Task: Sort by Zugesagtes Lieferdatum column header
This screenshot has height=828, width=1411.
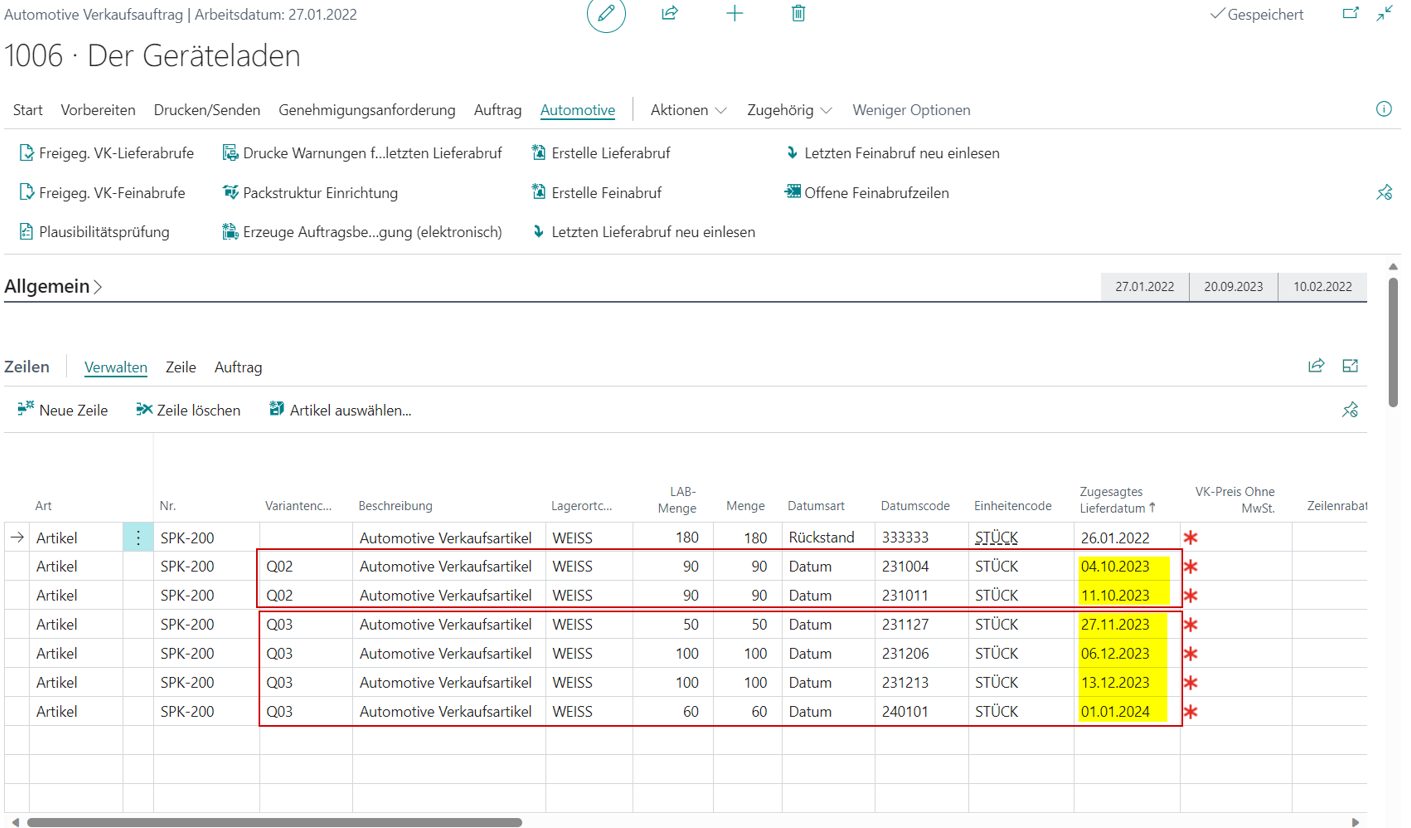Action: click(1116, 499)
